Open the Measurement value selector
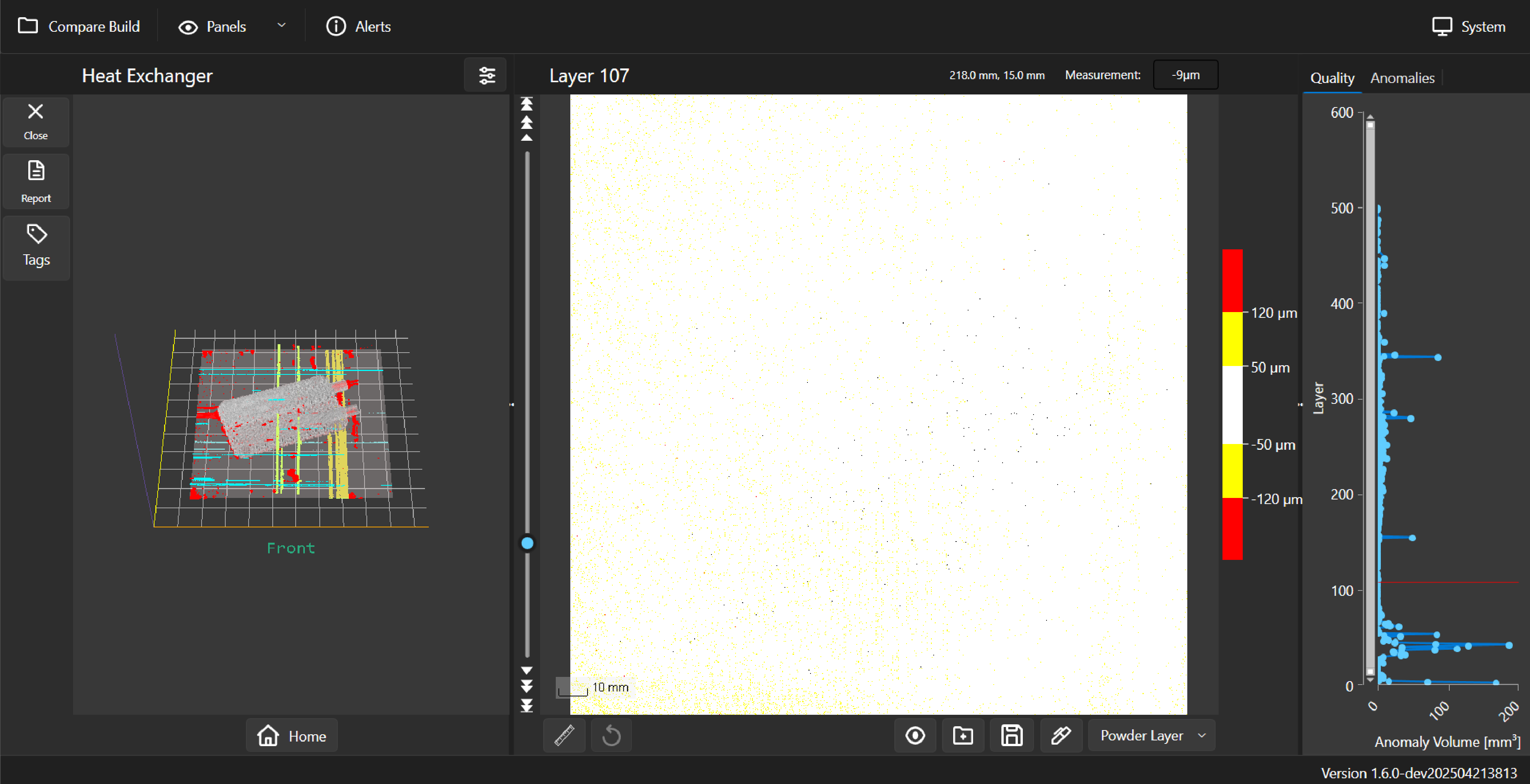1530x784 pixels. (1185, 75)
